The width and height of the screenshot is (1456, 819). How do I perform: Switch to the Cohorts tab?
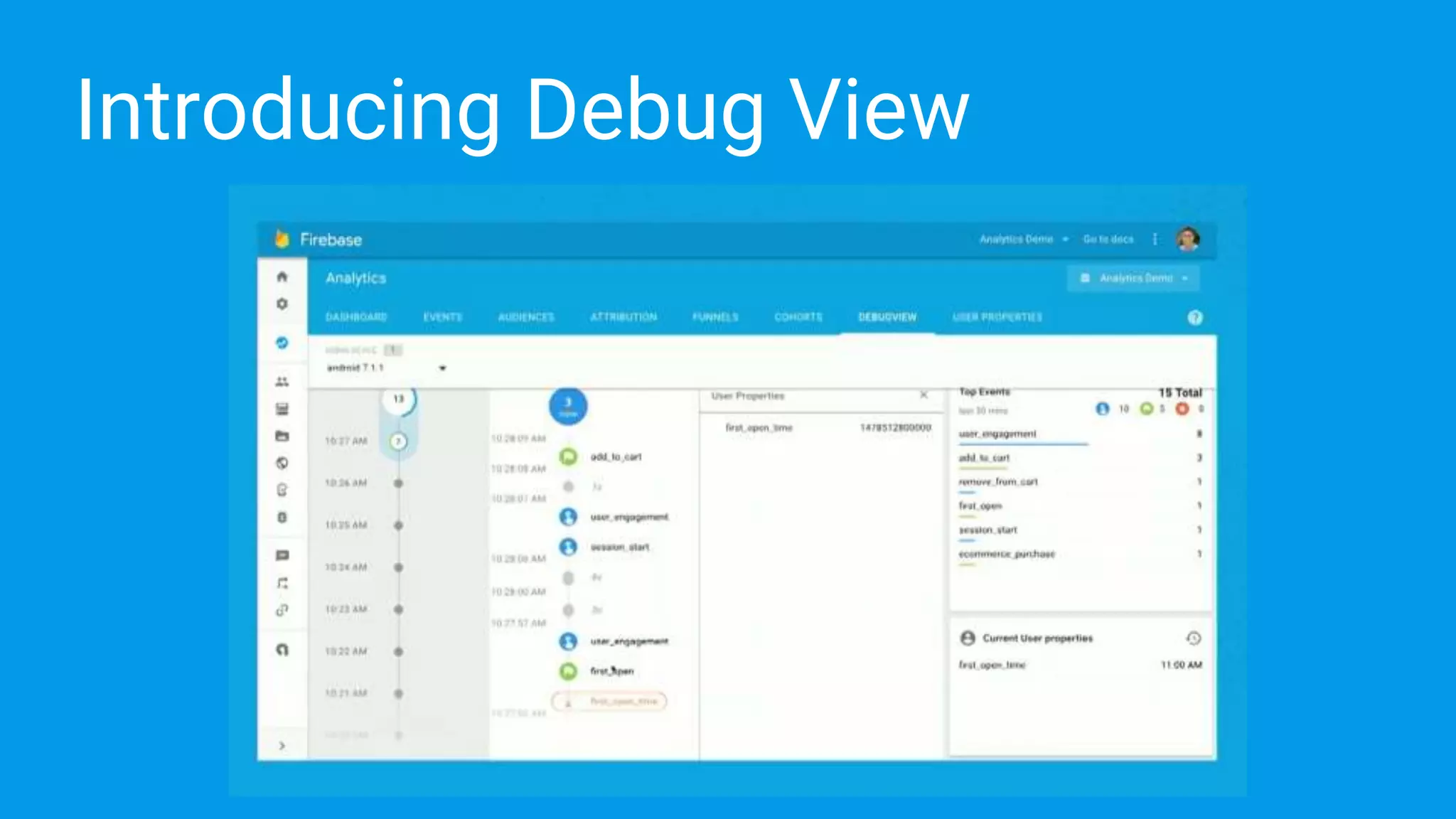click(798, 317)
